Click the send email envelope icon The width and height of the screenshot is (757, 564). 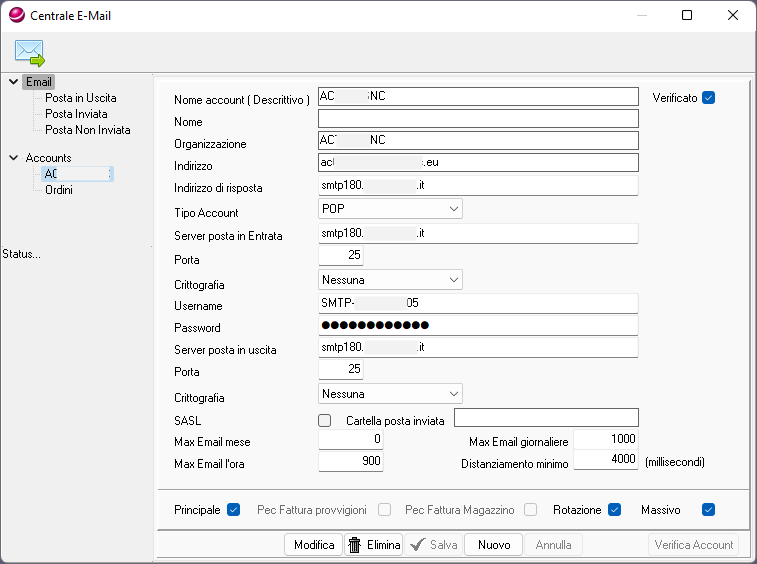click(29, 52)
